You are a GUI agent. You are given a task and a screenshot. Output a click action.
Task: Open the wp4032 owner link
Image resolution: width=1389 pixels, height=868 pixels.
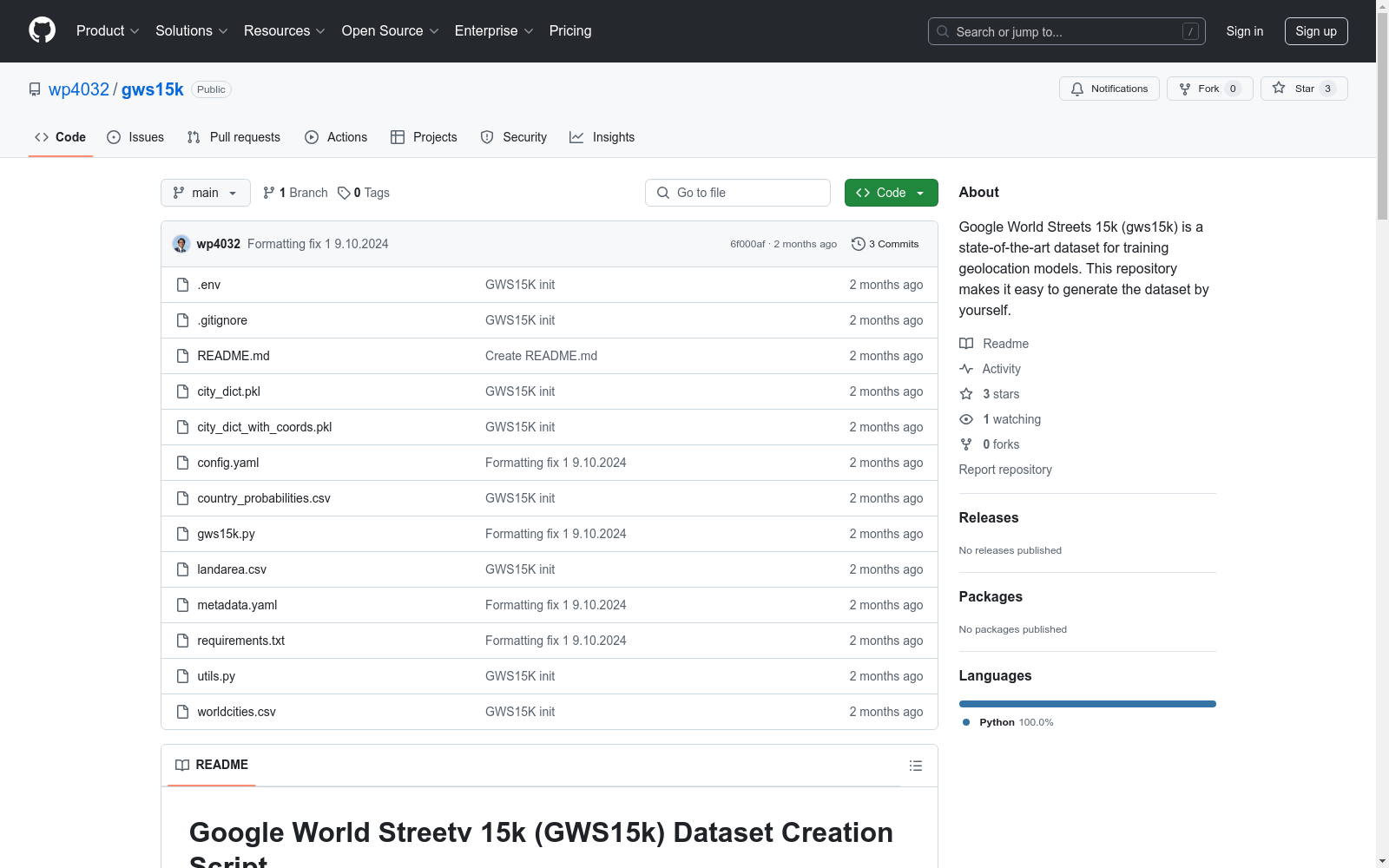[79, 89]
